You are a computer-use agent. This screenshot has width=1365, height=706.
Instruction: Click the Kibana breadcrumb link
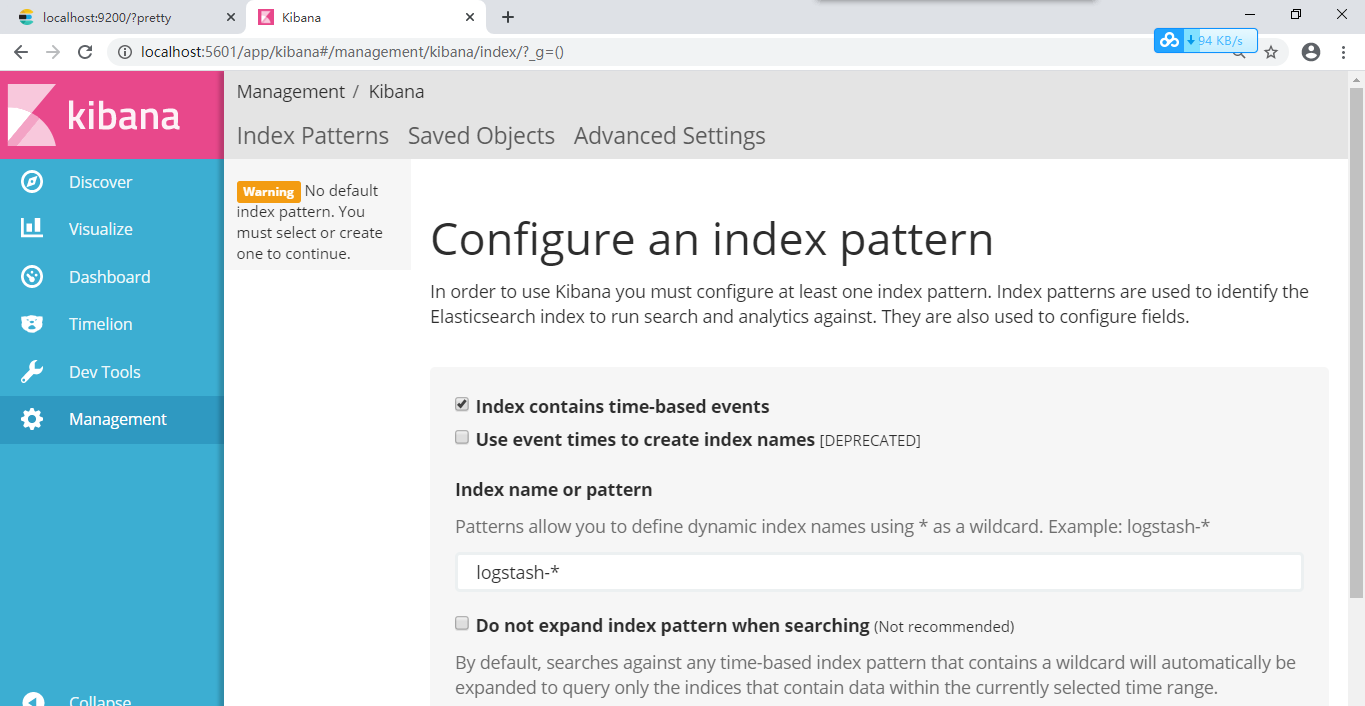tap(396, 92)
